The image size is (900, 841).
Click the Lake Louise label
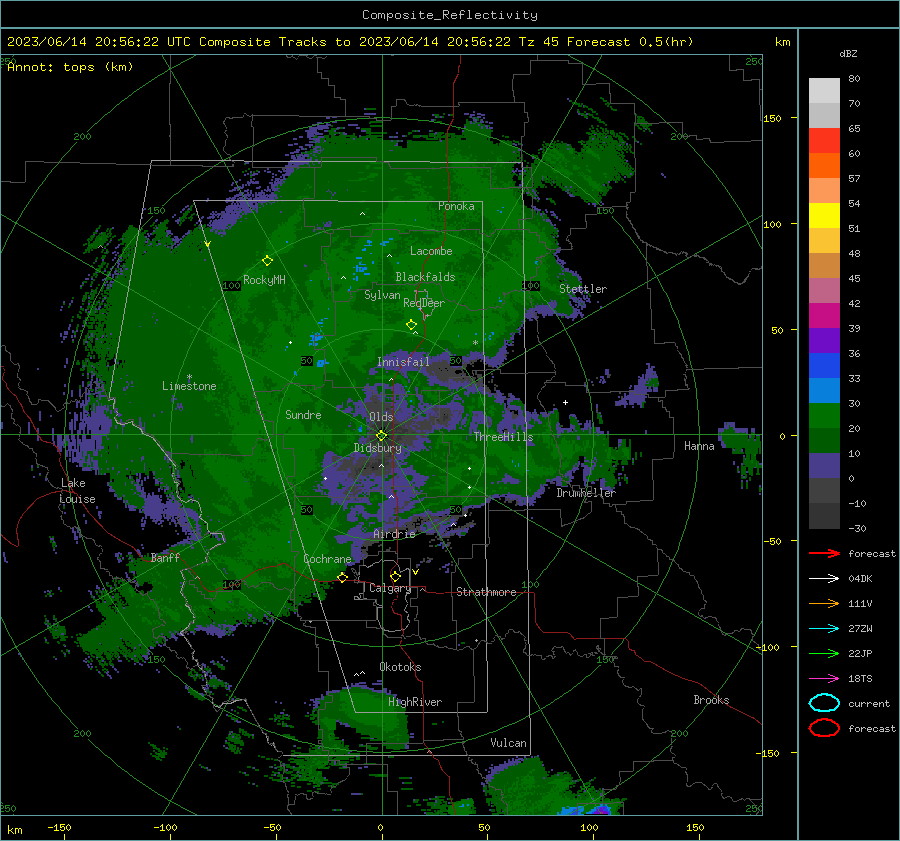pyautogui.click(x=77, y=491)
